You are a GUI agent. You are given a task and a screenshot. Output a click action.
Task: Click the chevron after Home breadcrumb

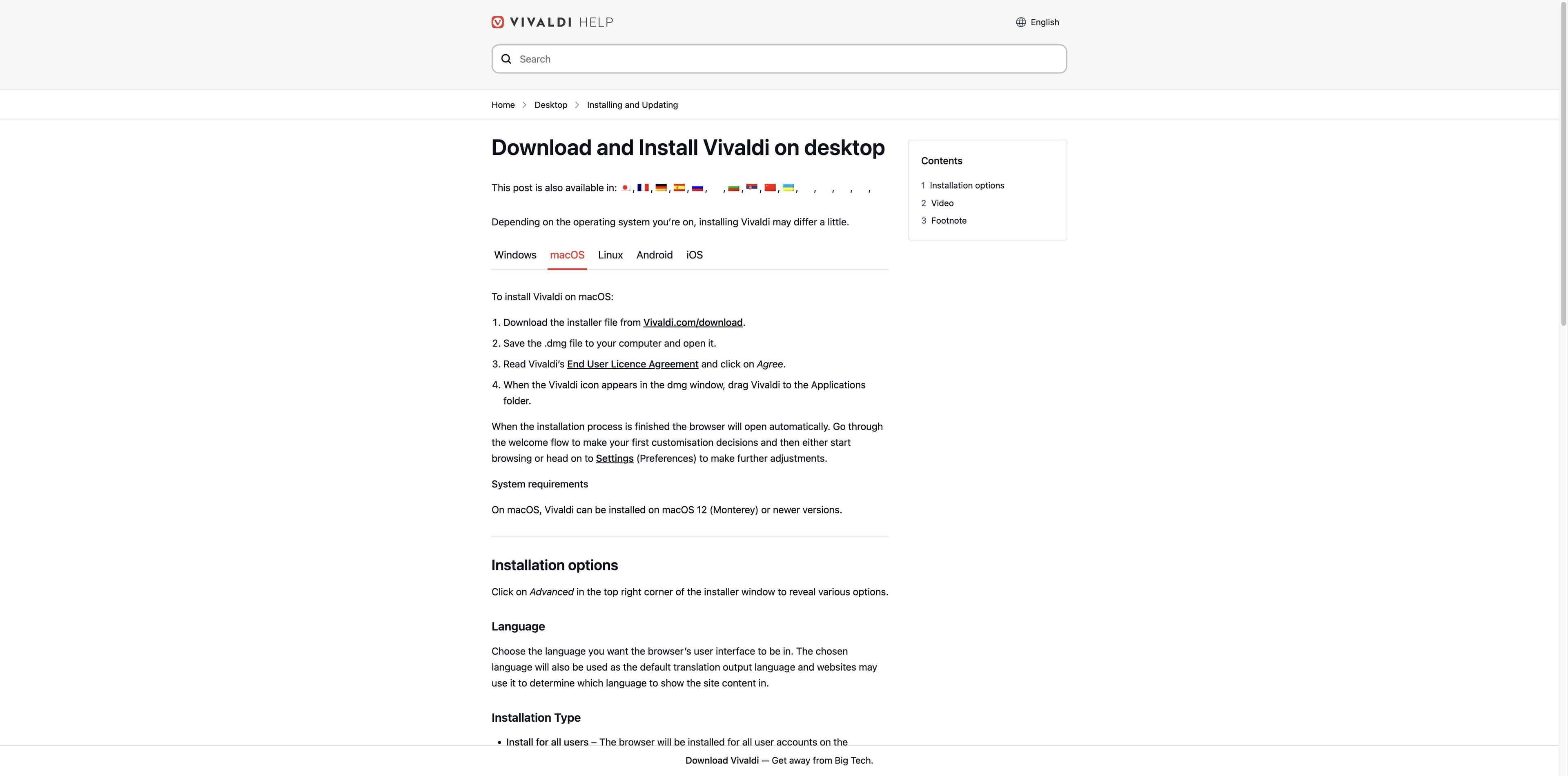(x=524, y=105)
